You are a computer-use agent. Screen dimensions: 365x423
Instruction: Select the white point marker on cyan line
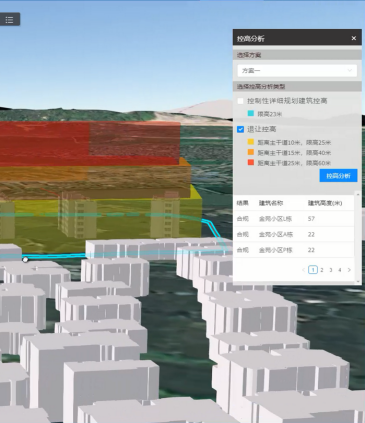(x=25, y=259)
